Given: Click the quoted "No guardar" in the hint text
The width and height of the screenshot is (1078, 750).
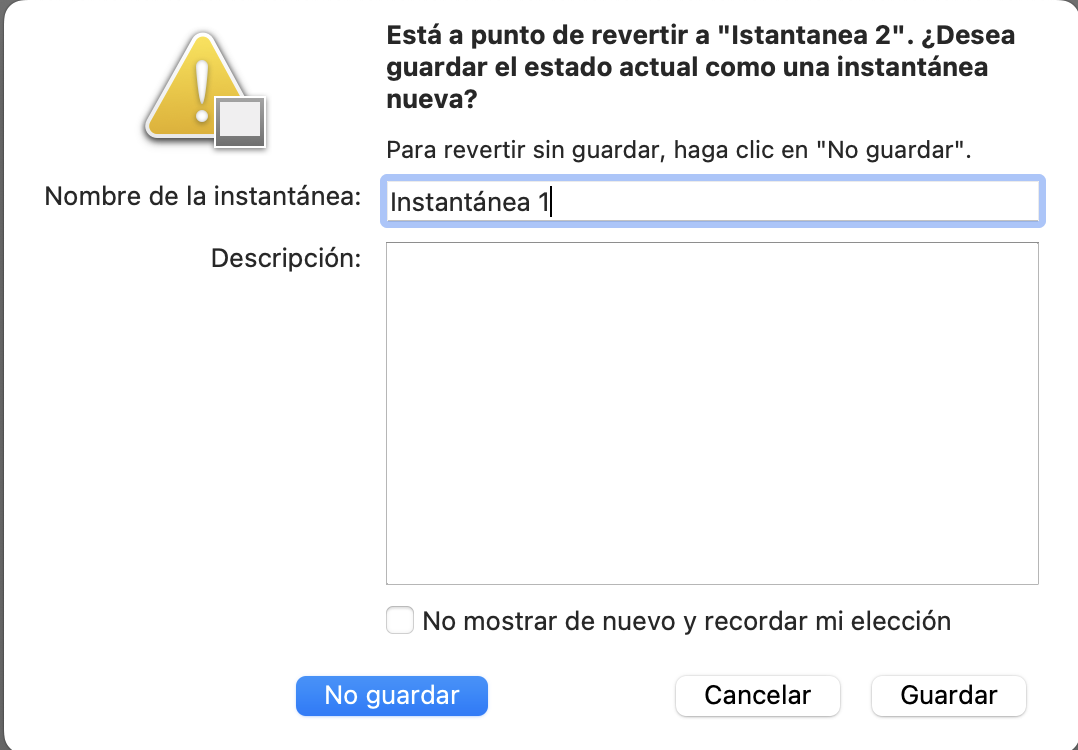Looking at the screenshot, I should point(892,151).
